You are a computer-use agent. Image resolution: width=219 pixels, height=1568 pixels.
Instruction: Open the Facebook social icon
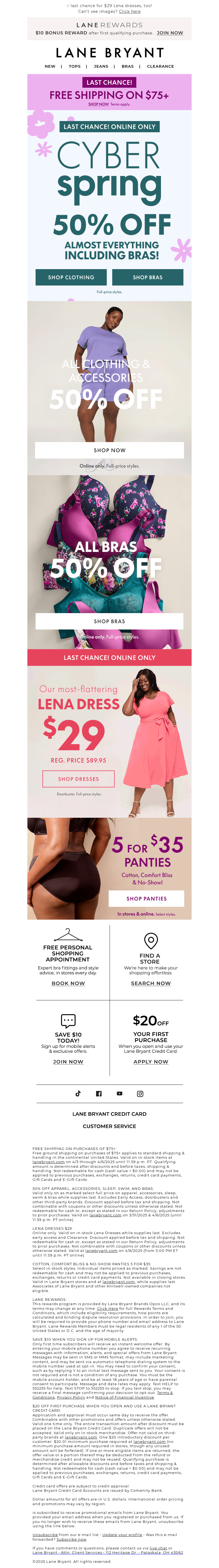tap(99, 1093)
